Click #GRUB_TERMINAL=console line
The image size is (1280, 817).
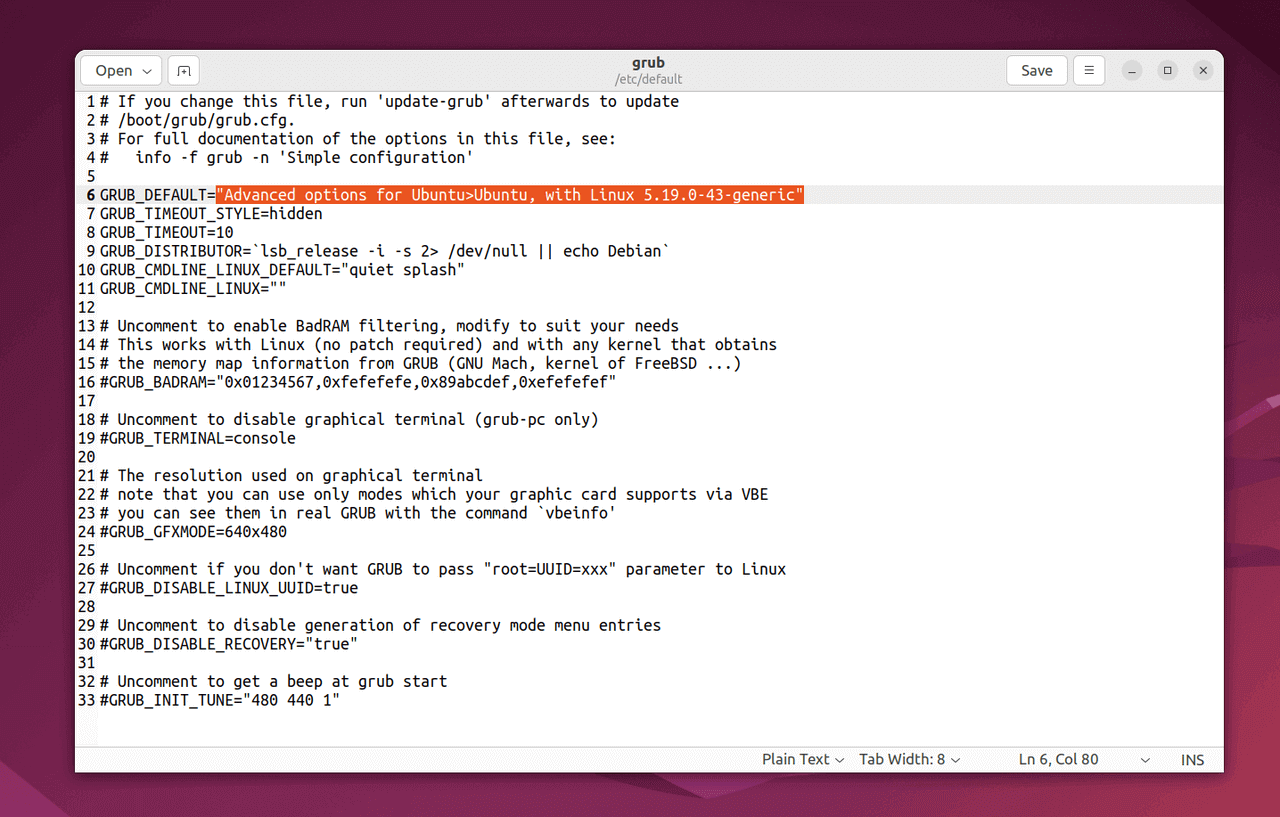[x=198, y=438]
